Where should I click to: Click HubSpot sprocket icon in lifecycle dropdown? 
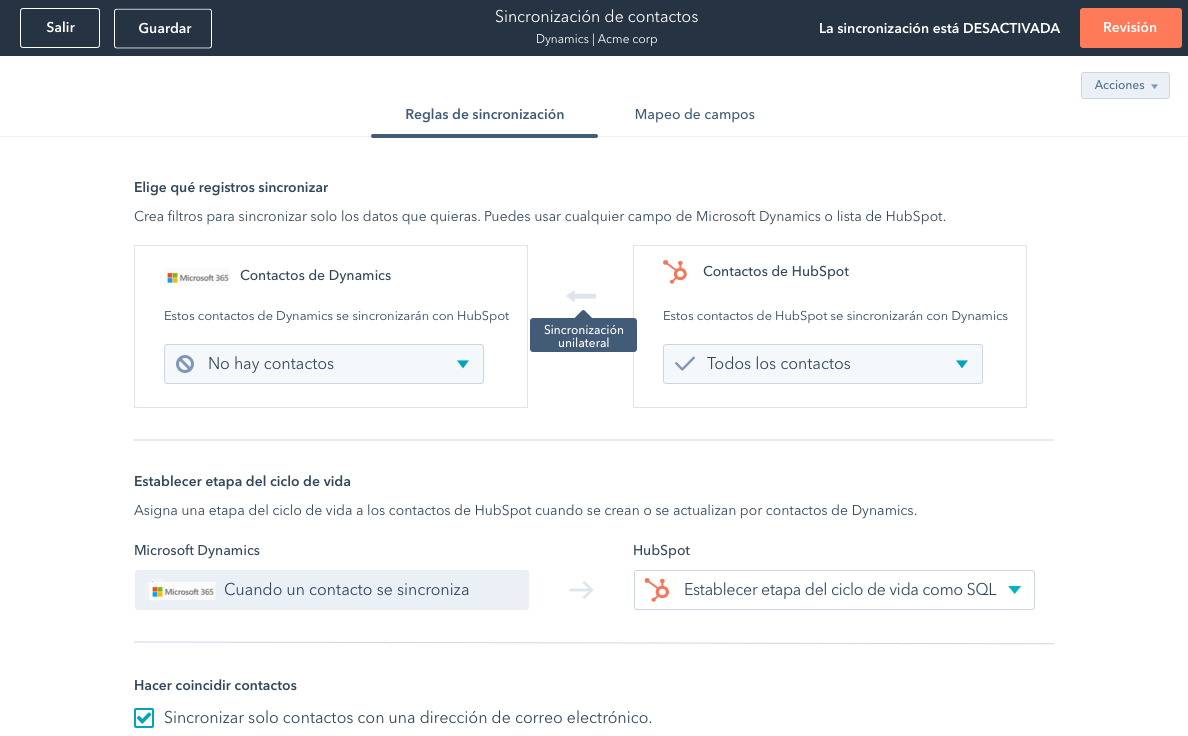click(x=657, y=590)
